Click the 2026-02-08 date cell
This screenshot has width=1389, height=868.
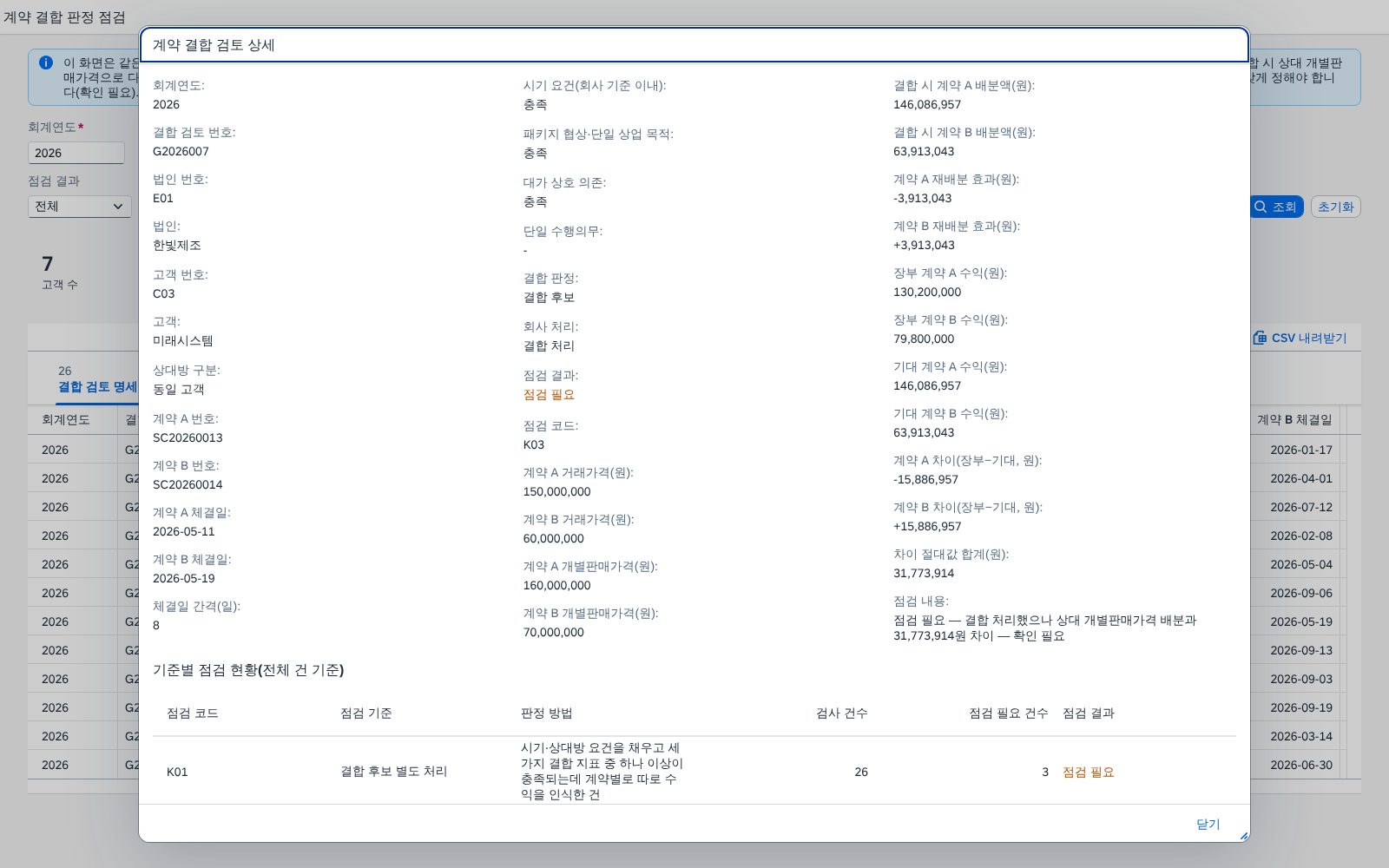pos(1300,536)
